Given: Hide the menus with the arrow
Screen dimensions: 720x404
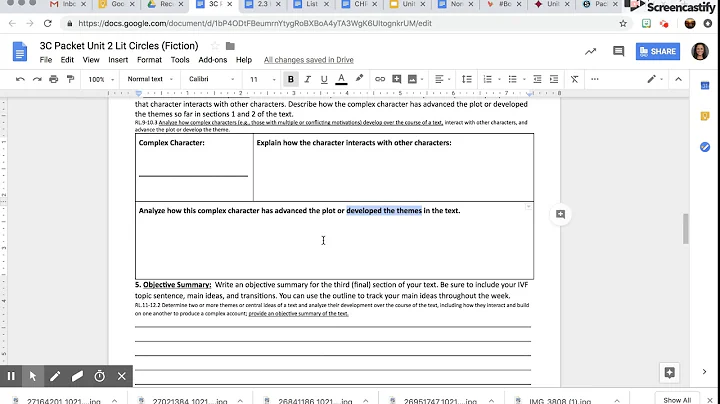Looking at the screenshot, I should point(678,79).
